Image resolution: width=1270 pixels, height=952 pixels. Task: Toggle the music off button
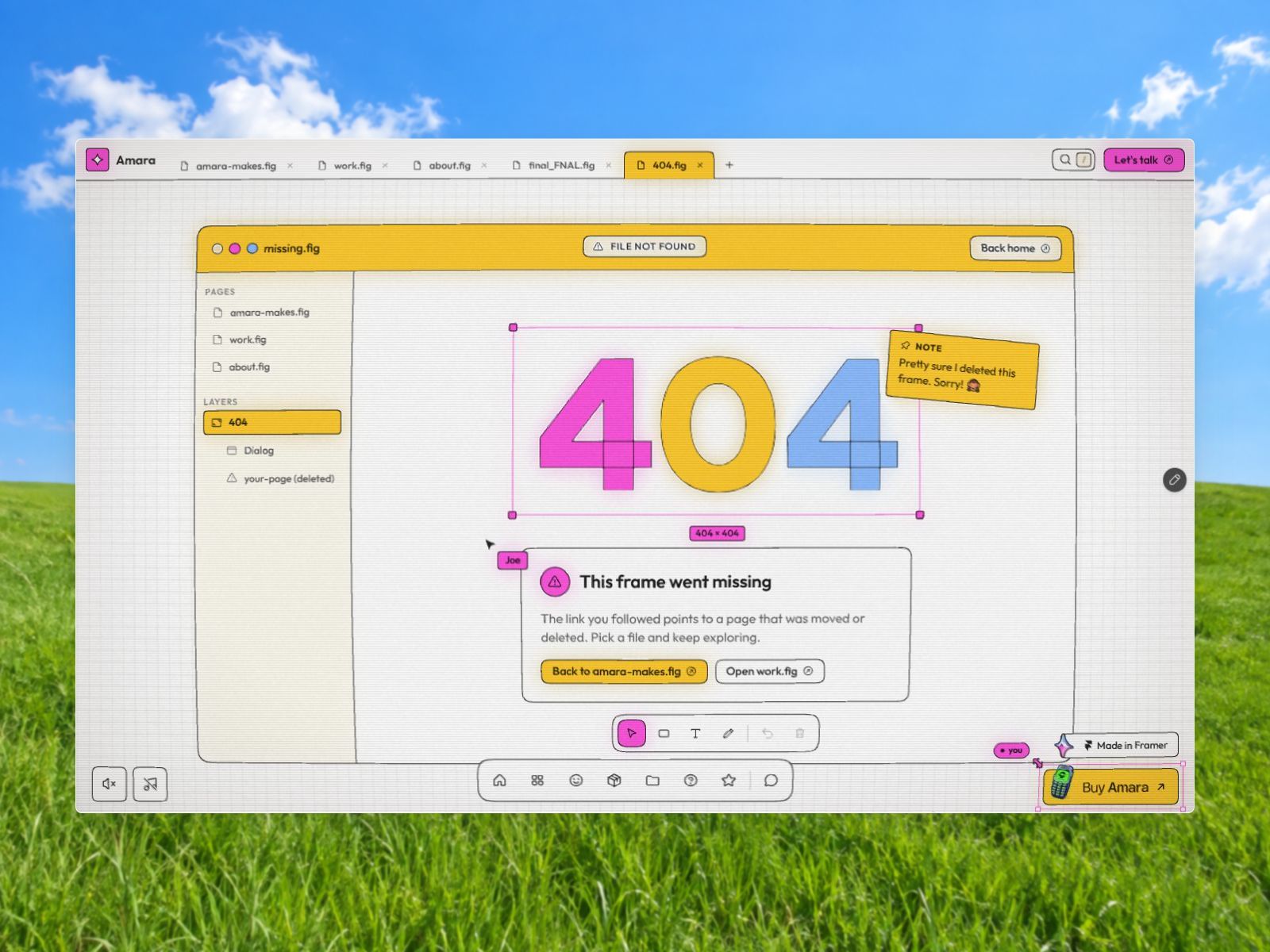pos(150,784)
